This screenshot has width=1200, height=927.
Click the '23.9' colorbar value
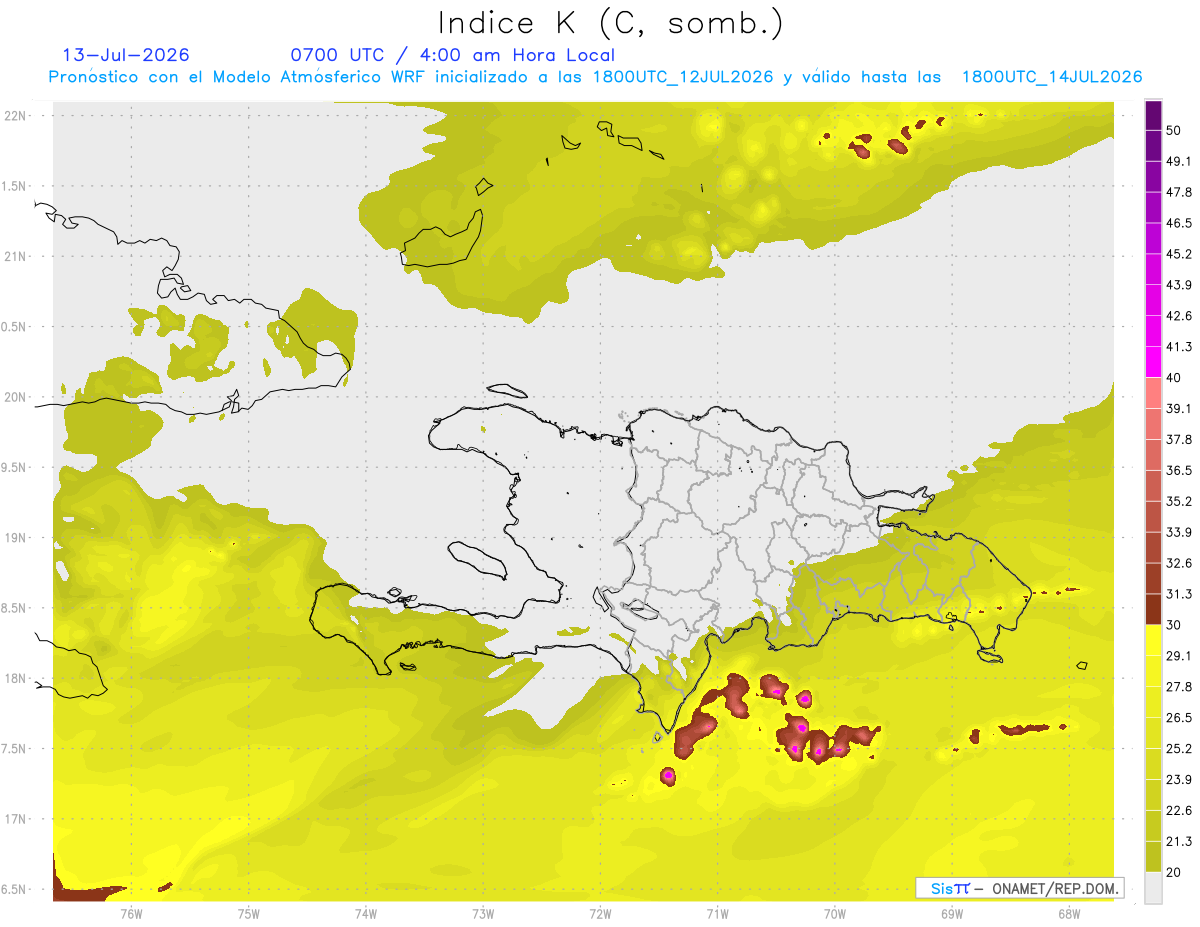(x=1179, y=780)
